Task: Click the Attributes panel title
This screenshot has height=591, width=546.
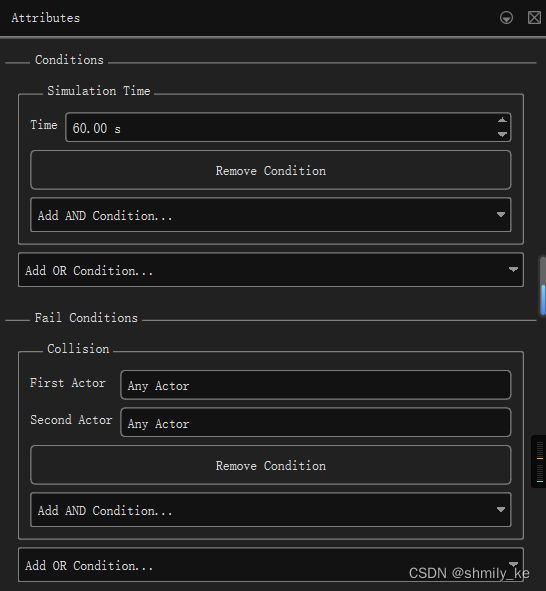Action: coord(46,18)
